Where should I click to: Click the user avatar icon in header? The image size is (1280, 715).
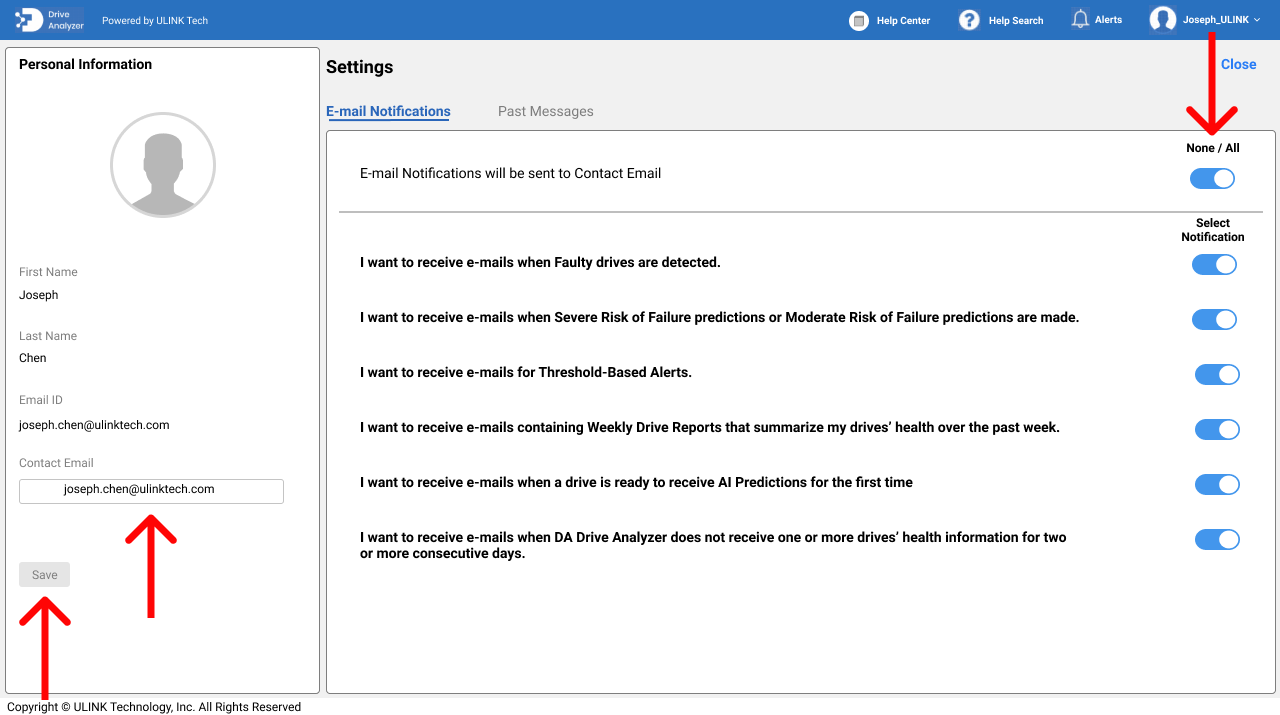click(x=1162, y=20)
